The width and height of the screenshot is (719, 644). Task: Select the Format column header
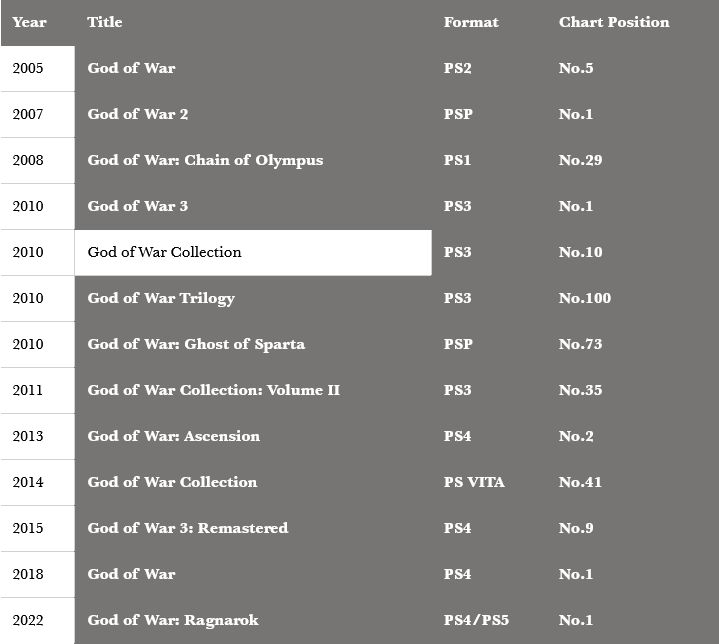pos(471,22)
